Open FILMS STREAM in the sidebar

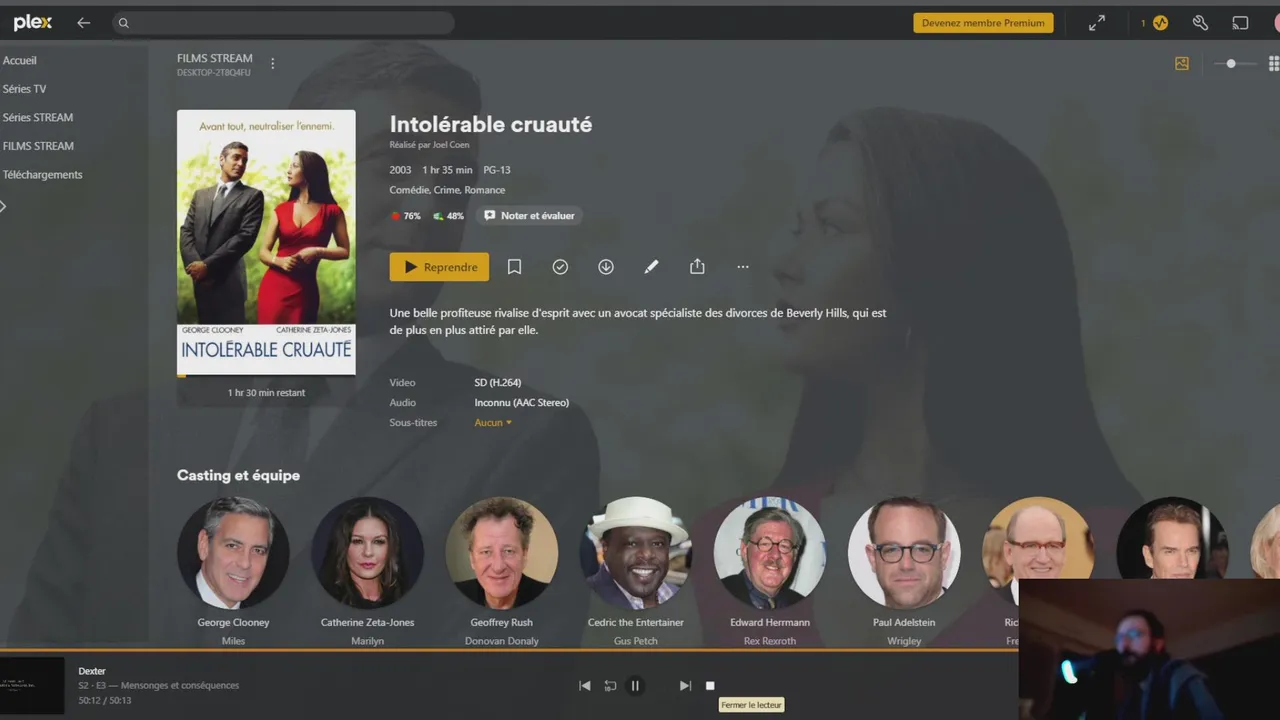point(38,146)
